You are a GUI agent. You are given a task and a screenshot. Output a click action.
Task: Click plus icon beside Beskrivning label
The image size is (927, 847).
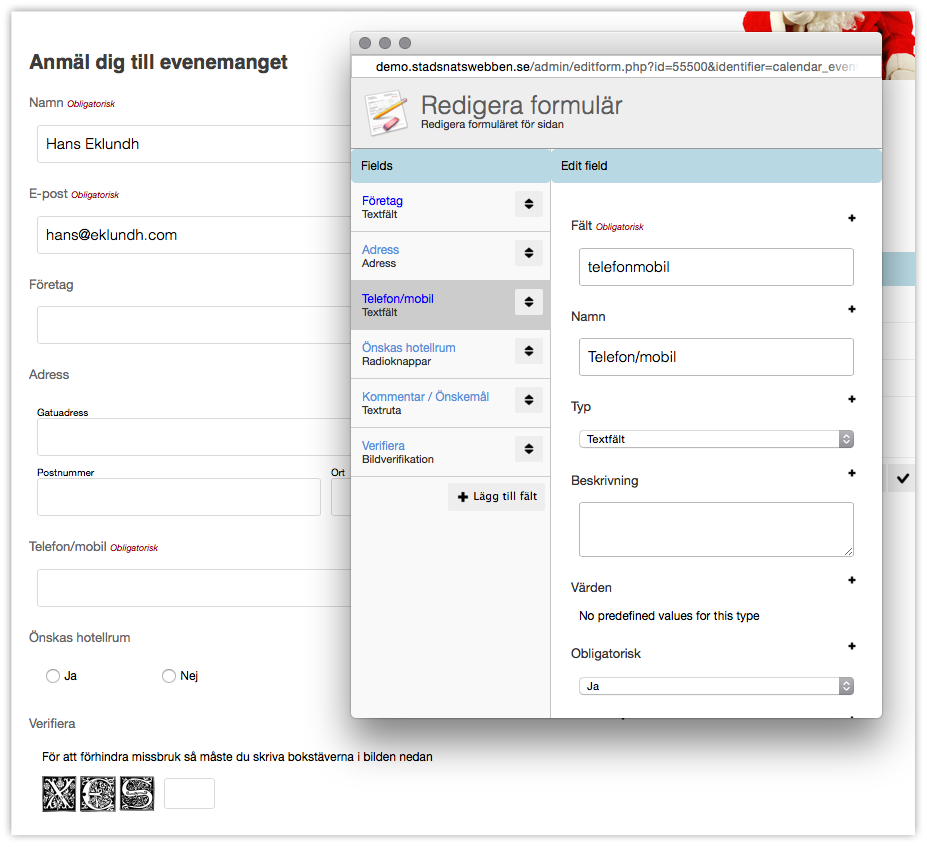pos(852,473)
